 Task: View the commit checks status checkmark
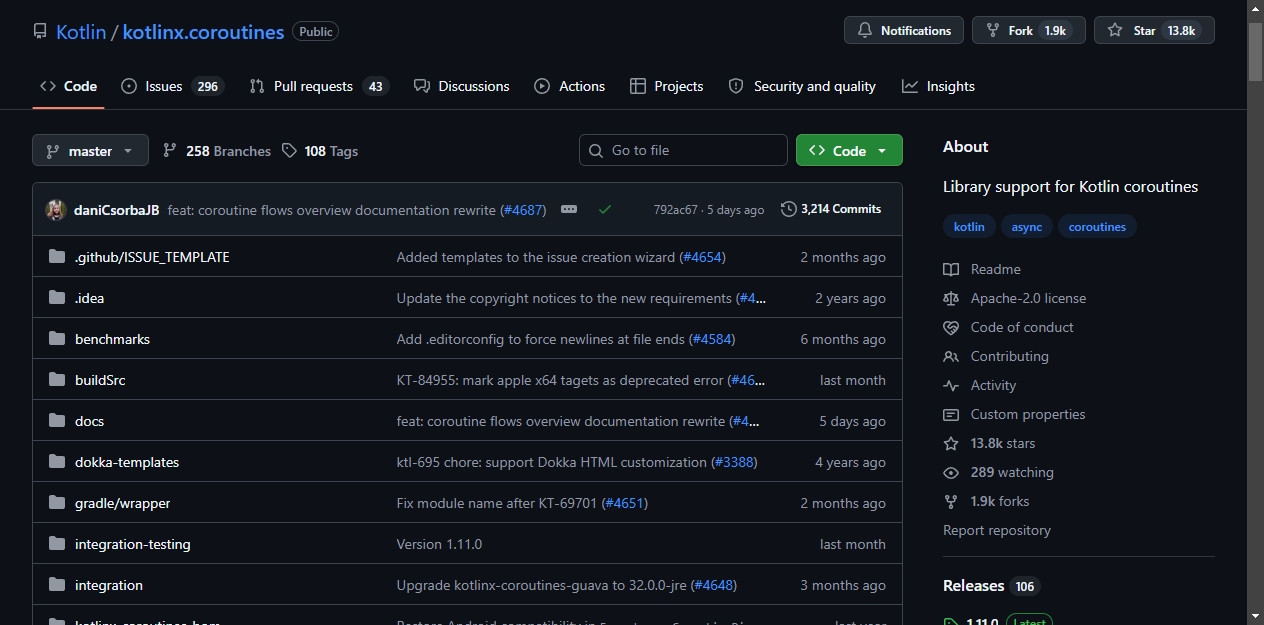(x=605, y=209)
